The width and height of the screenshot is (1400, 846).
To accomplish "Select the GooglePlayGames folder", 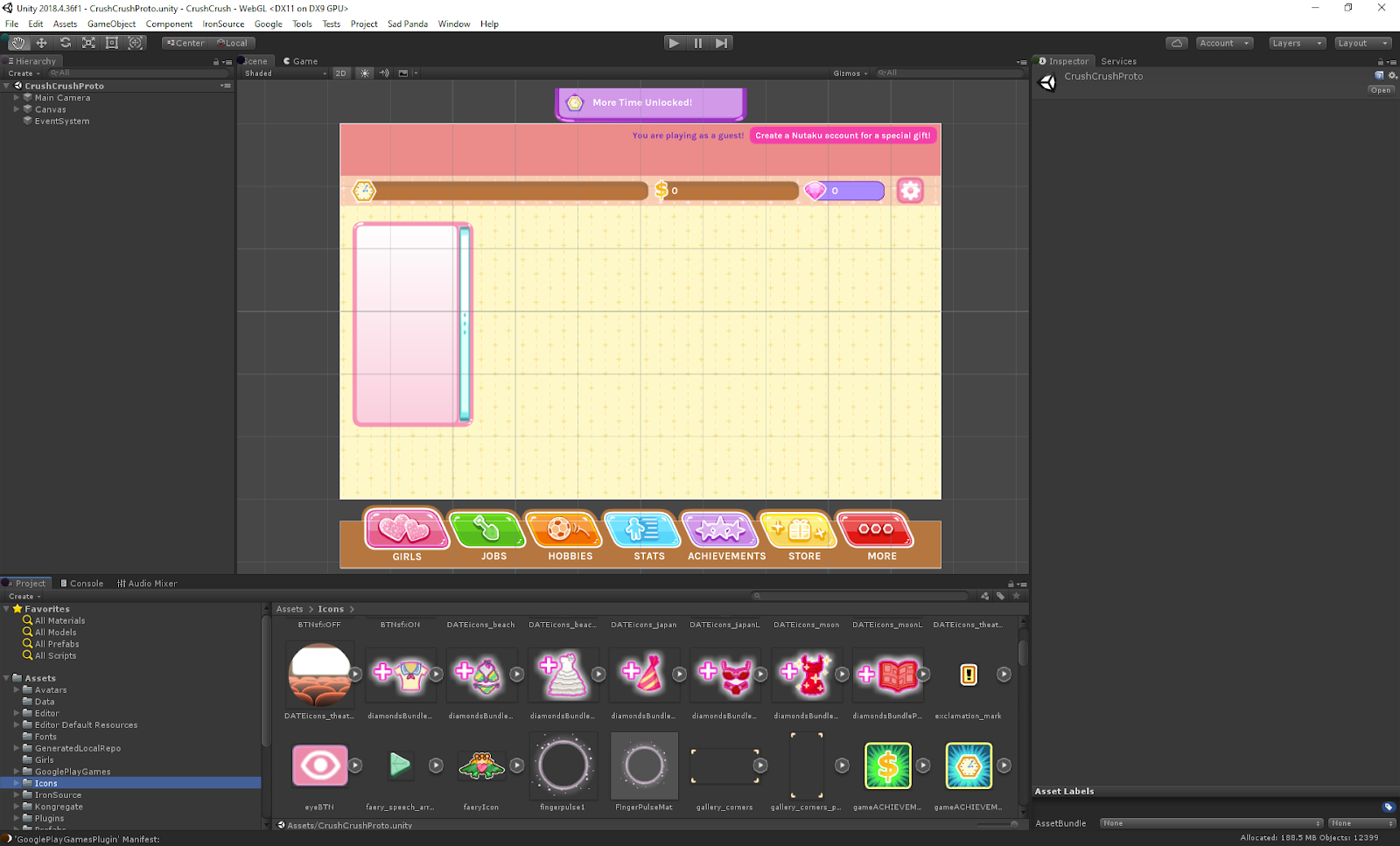I will 73,772.
